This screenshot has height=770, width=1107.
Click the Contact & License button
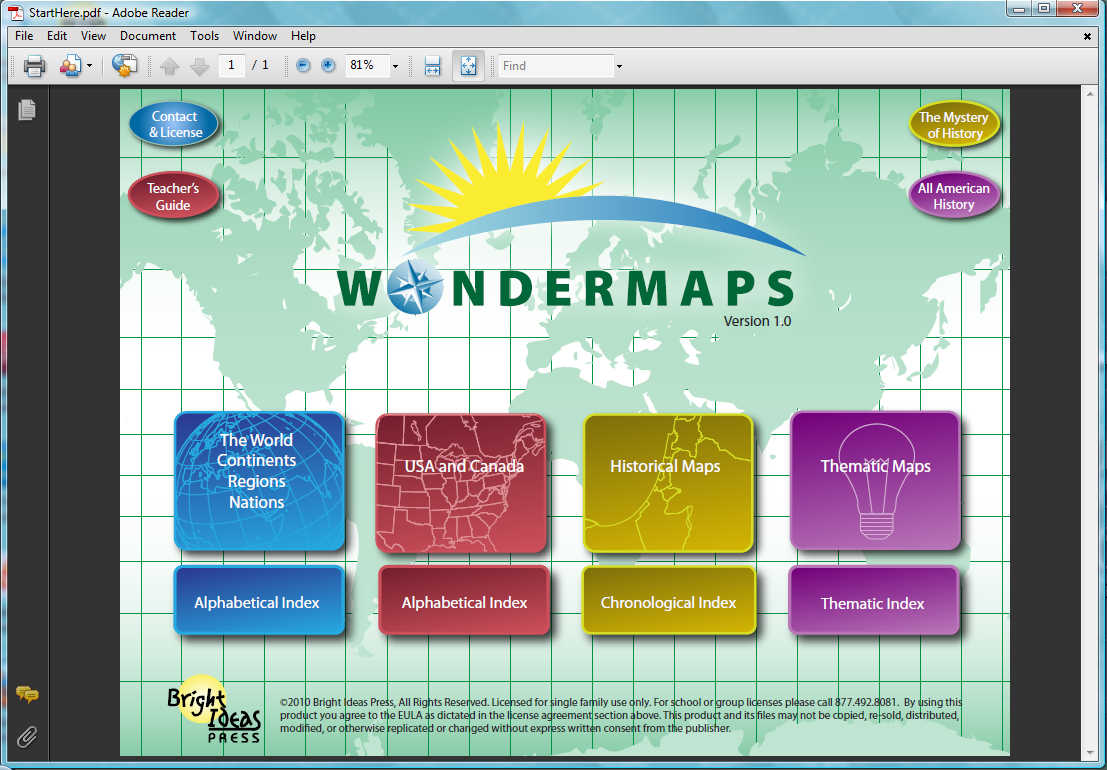tap(174, 124)
